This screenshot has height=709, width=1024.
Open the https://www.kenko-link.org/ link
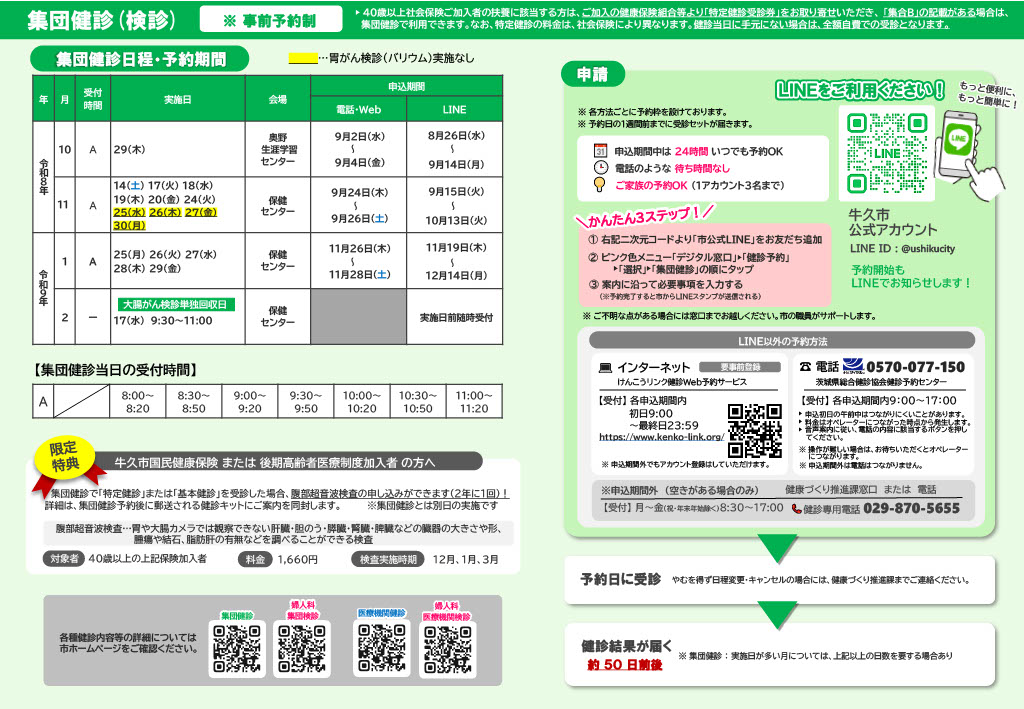tap(662, 437)
